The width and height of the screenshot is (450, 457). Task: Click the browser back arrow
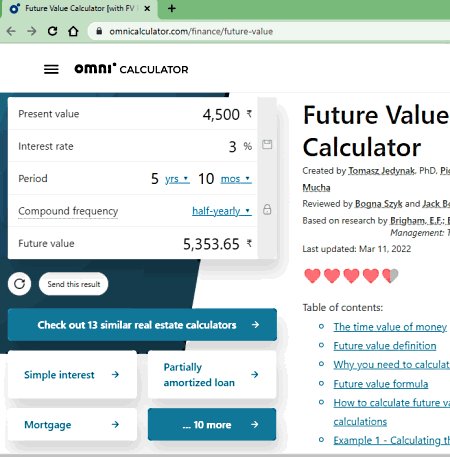(11, 31)
